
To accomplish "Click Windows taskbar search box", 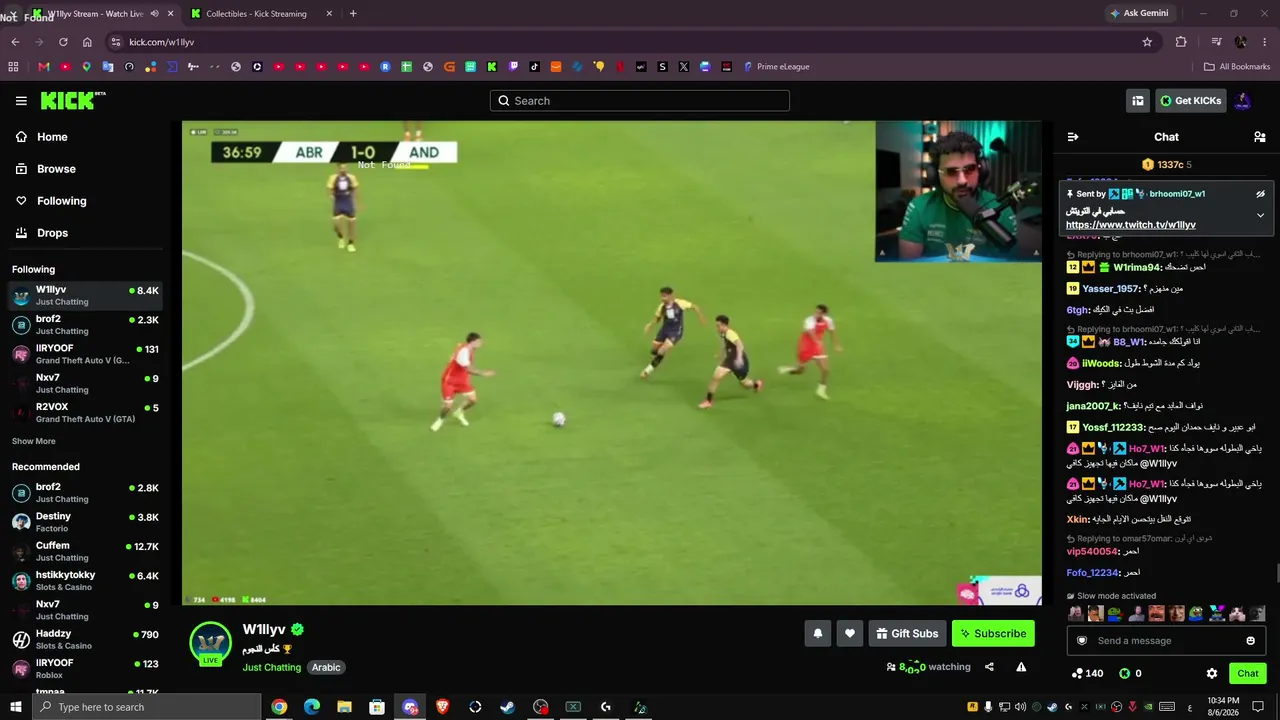I will pos(147,707).
